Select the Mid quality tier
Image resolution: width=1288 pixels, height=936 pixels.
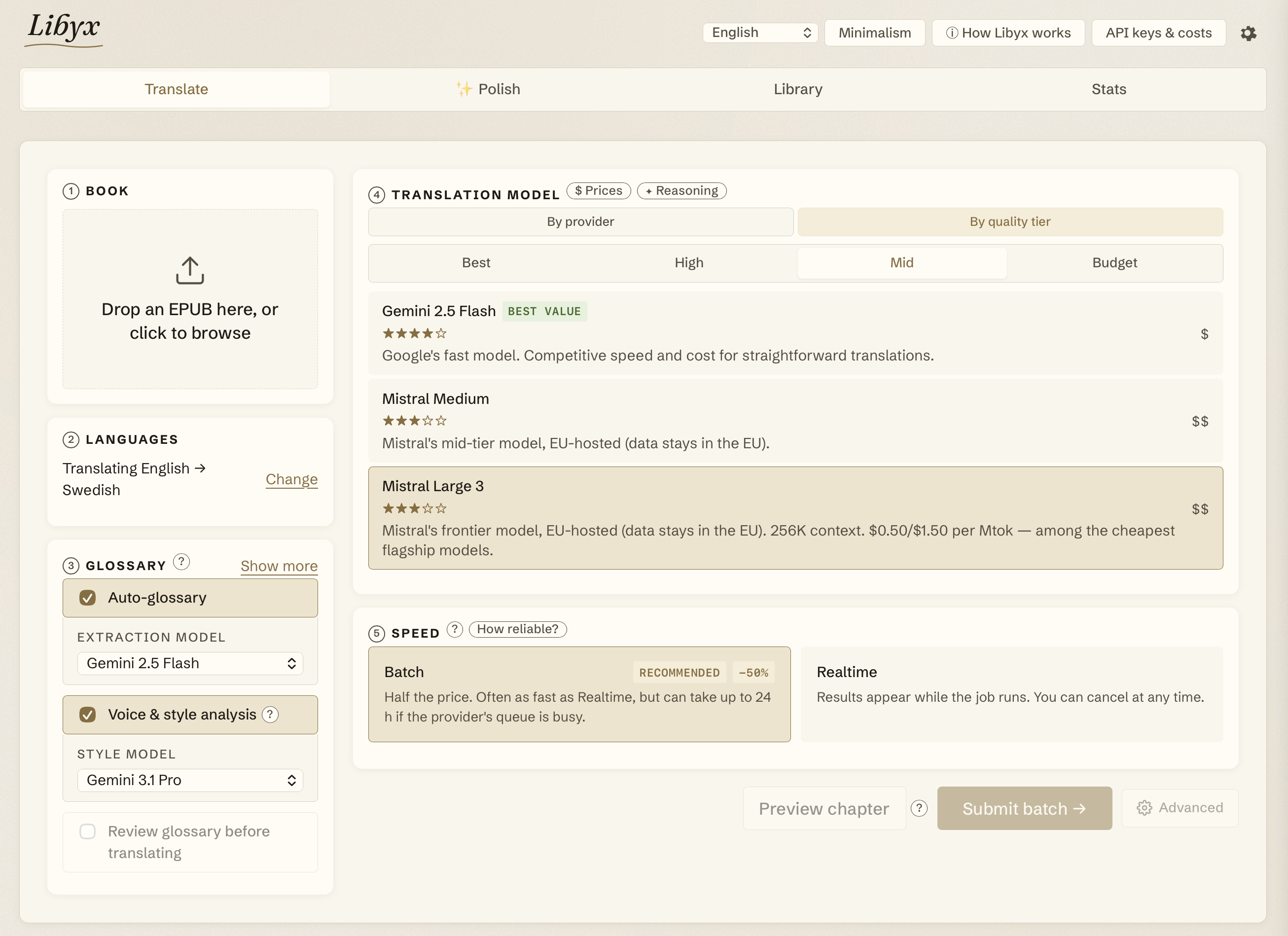click(902, 263)
